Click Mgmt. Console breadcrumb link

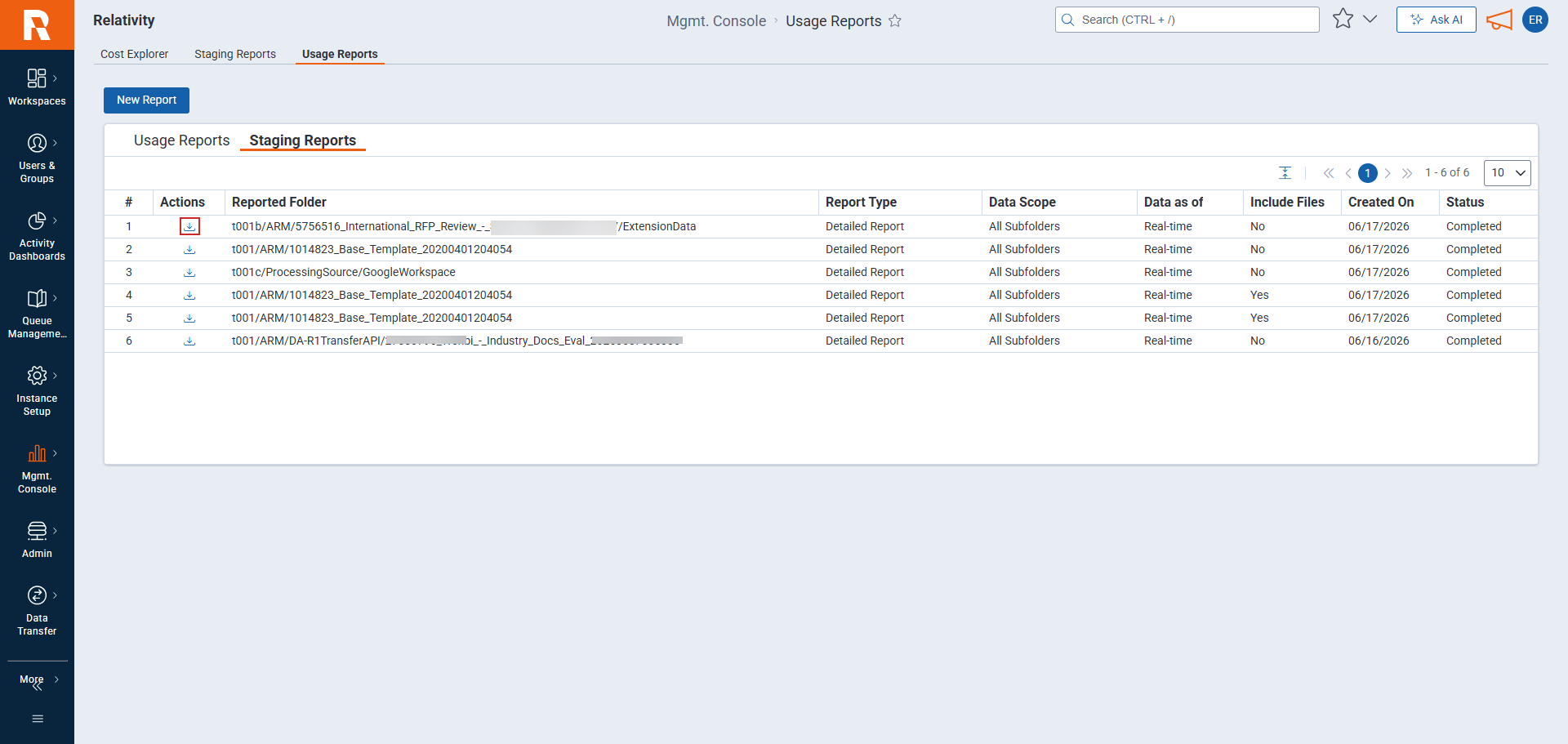coord(716,21)
